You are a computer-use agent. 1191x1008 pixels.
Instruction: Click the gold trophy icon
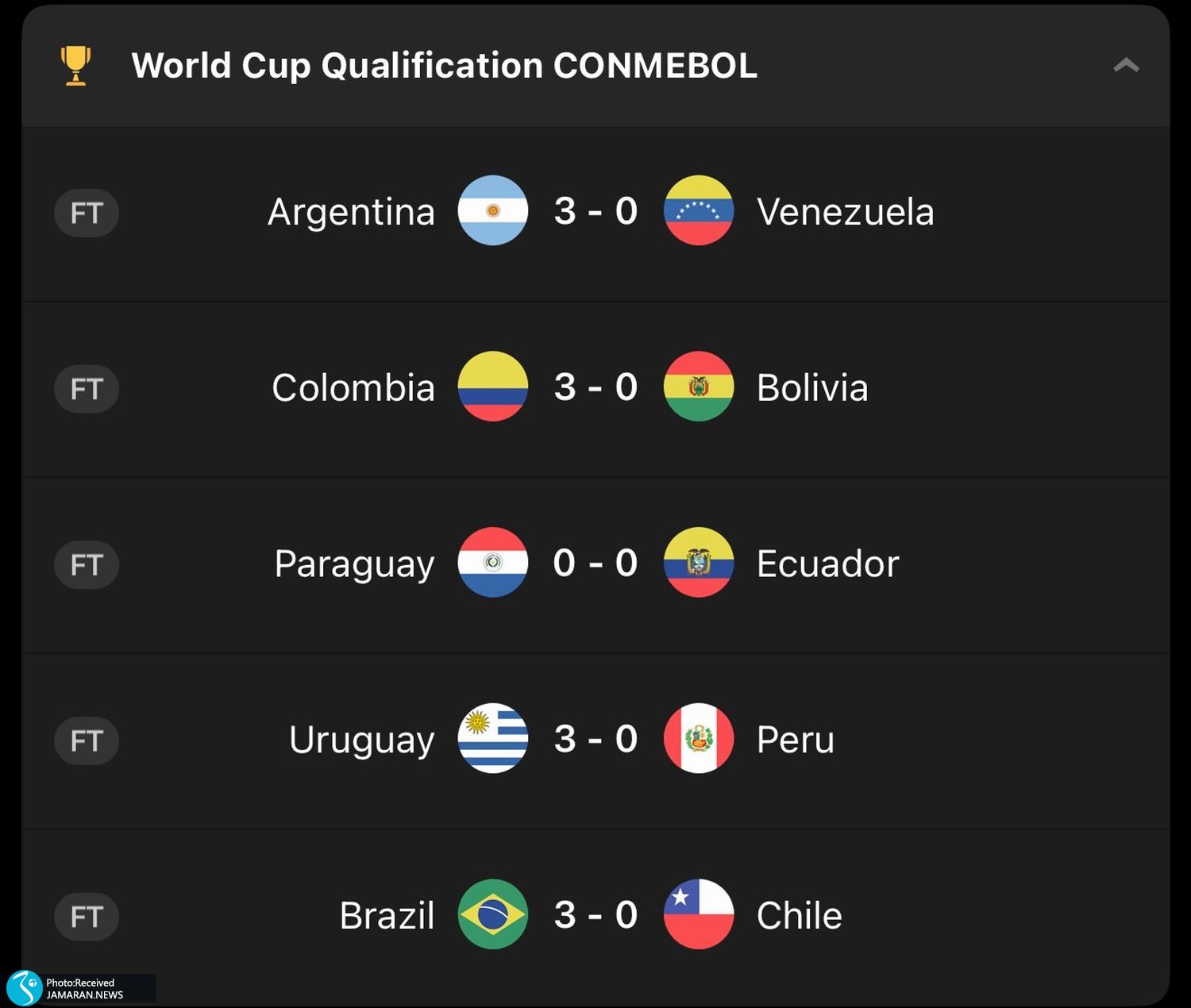[75, 65]
